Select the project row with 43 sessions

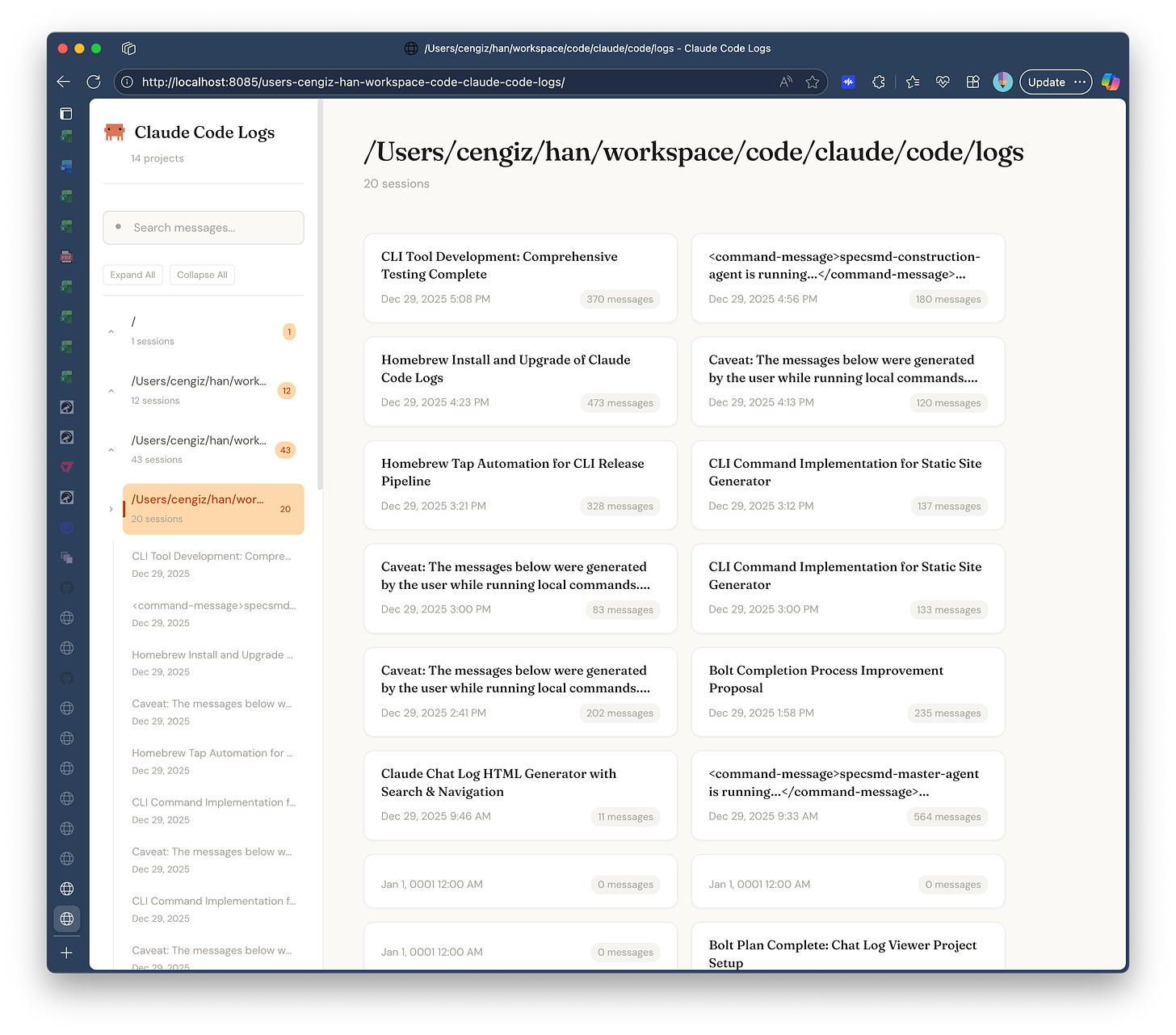click(x=213, y=450)
